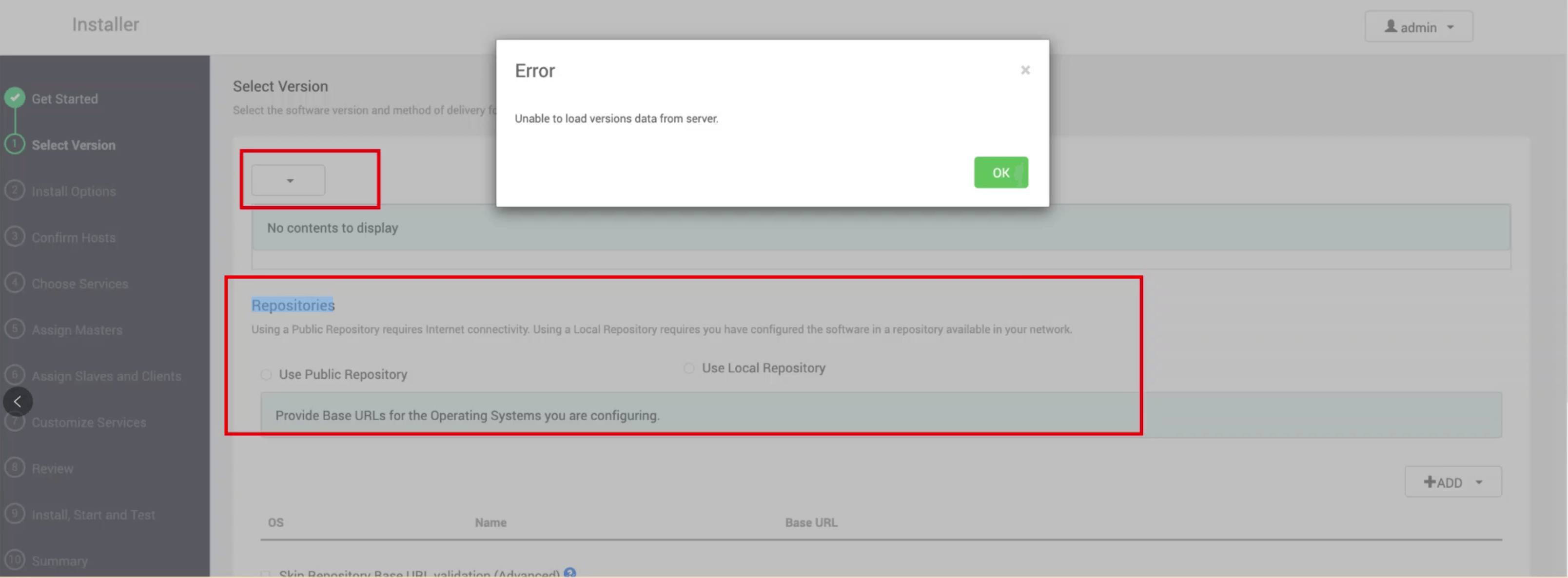Click step 4 circle icon
1568x578 pixels.
pyautogui.click(x=15, y=282)
